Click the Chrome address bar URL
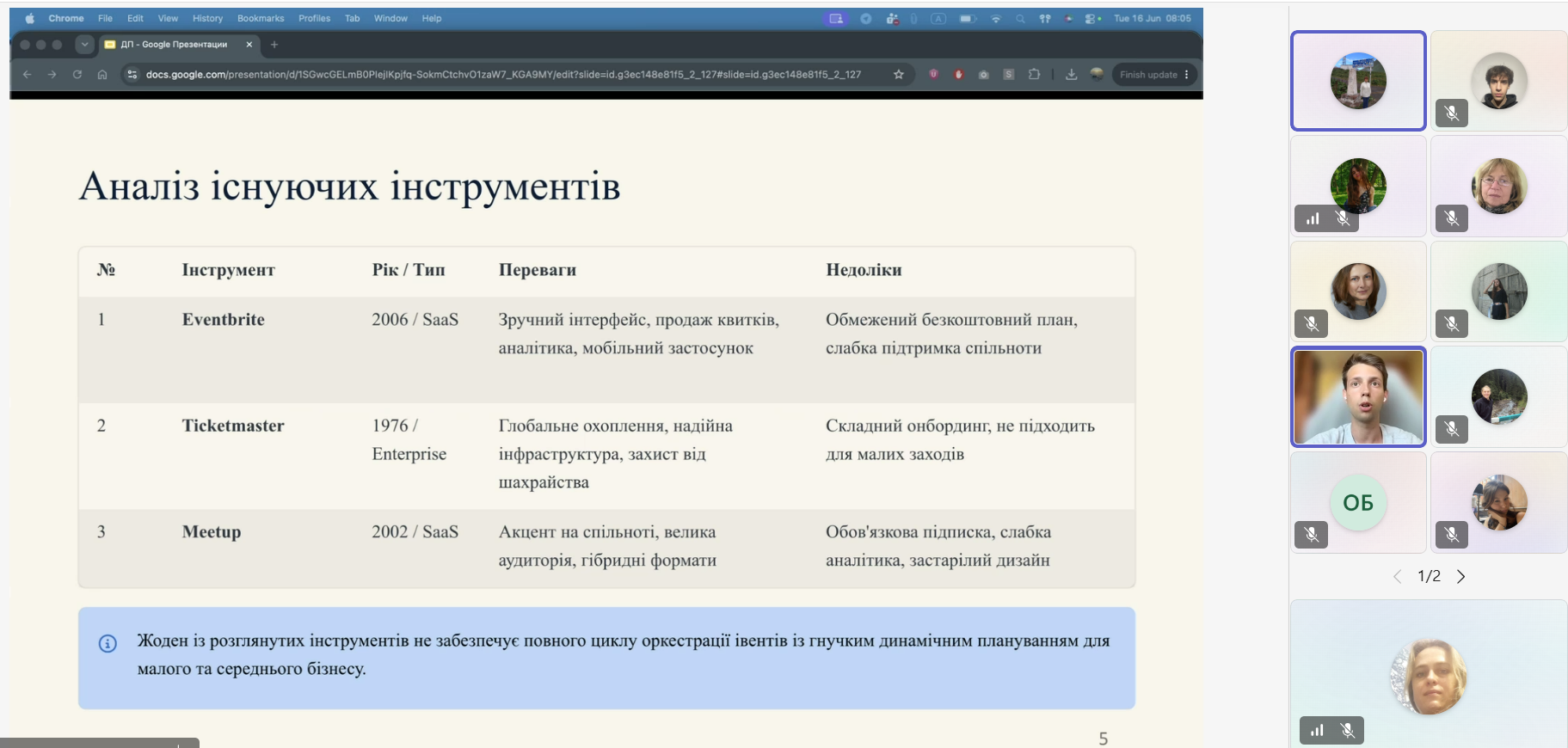The width and height of the screenshot is (1568, 748). [x=503, y=75]
